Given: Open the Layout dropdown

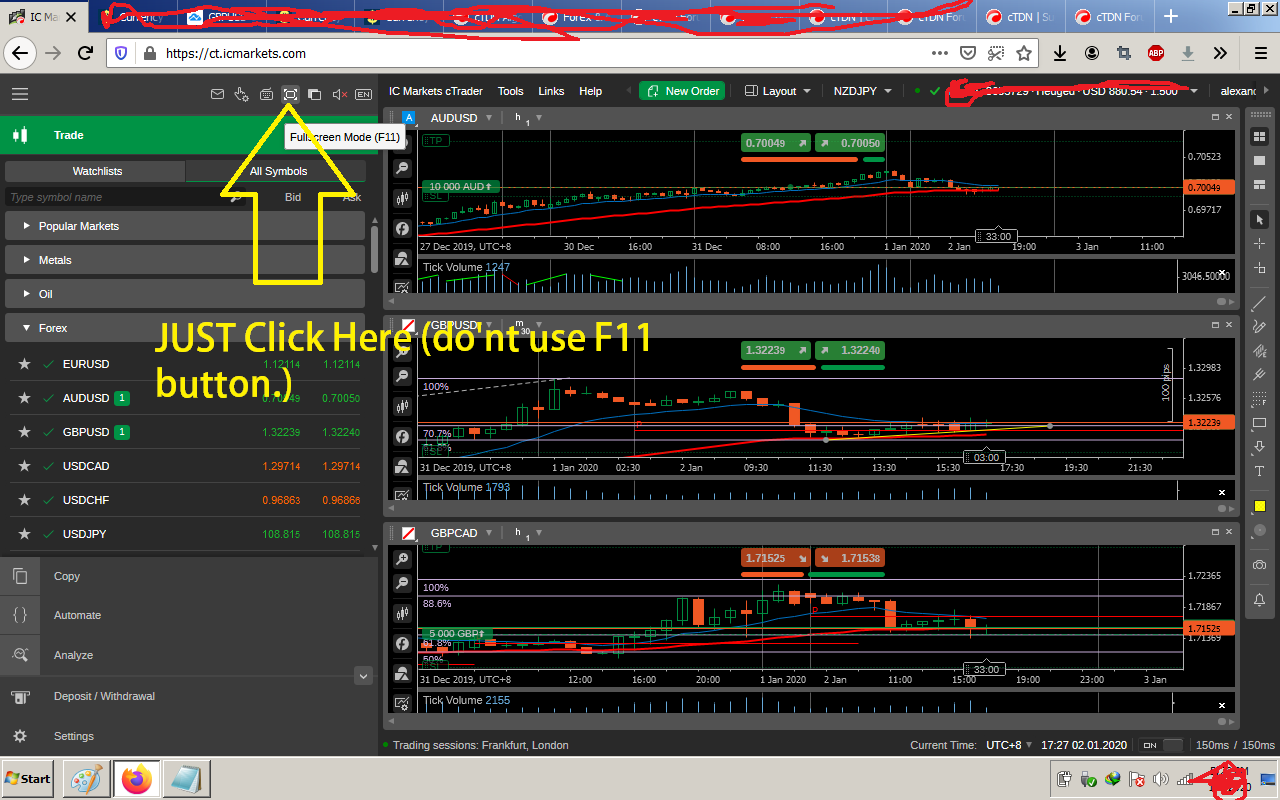Looking at the screenshot, I should [778, 91].
